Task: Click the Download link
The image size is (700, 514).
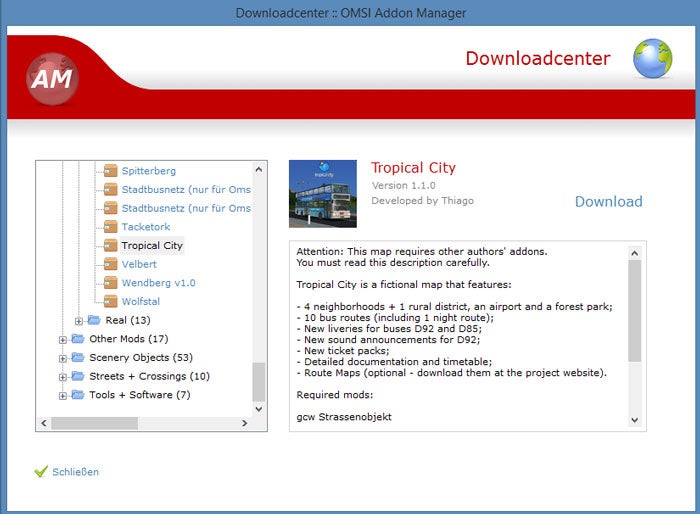Action: 608,201
